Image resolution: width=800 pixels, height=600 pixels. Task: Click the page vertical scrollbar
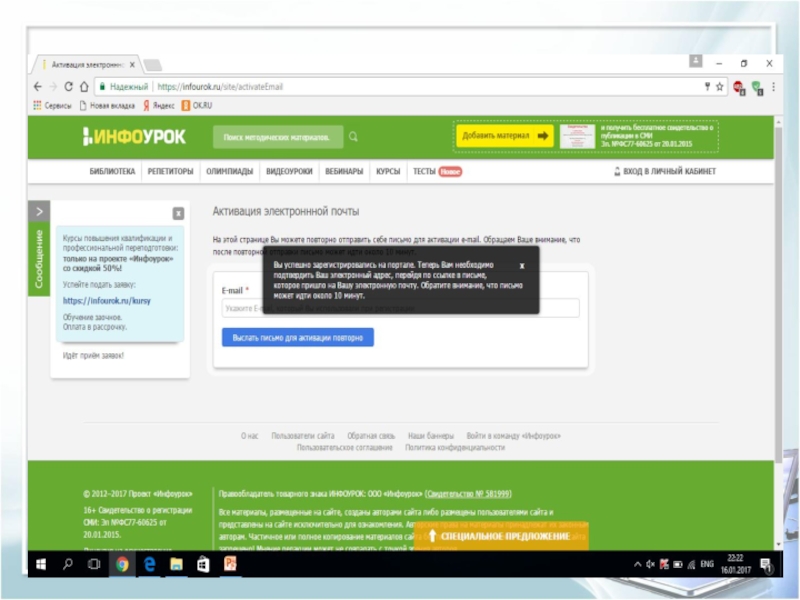[x=778, y=296]
